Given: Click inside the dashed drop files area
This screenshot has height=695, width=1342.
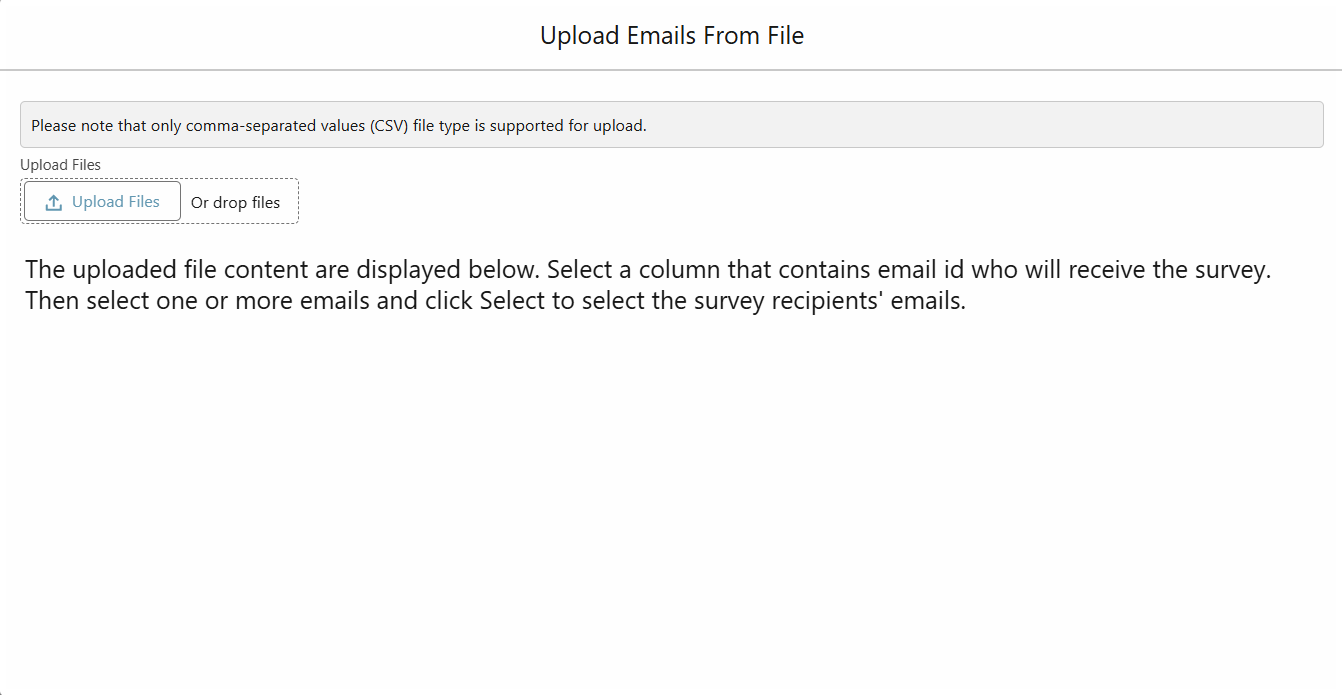Looking at the screenshot, I should coord(237,201).
